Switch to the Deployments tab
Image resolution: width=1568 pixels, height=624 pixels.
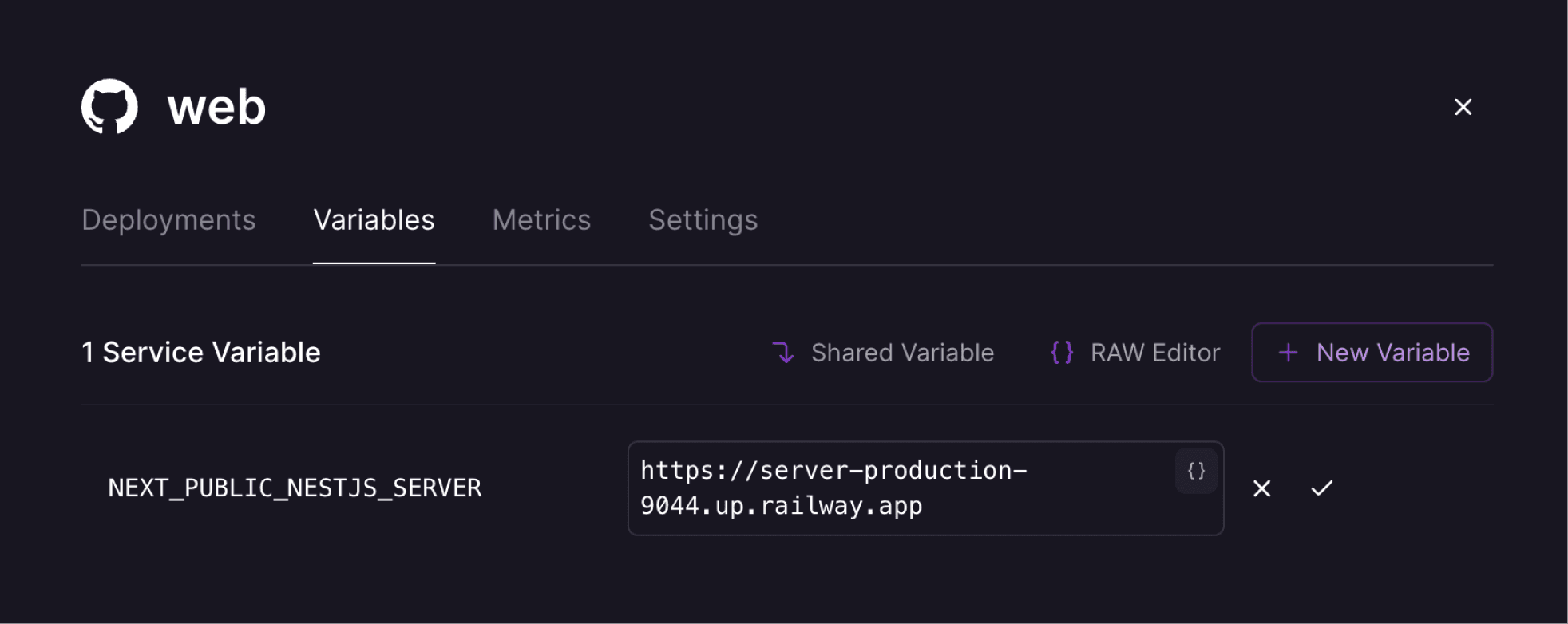pos(168,220)
